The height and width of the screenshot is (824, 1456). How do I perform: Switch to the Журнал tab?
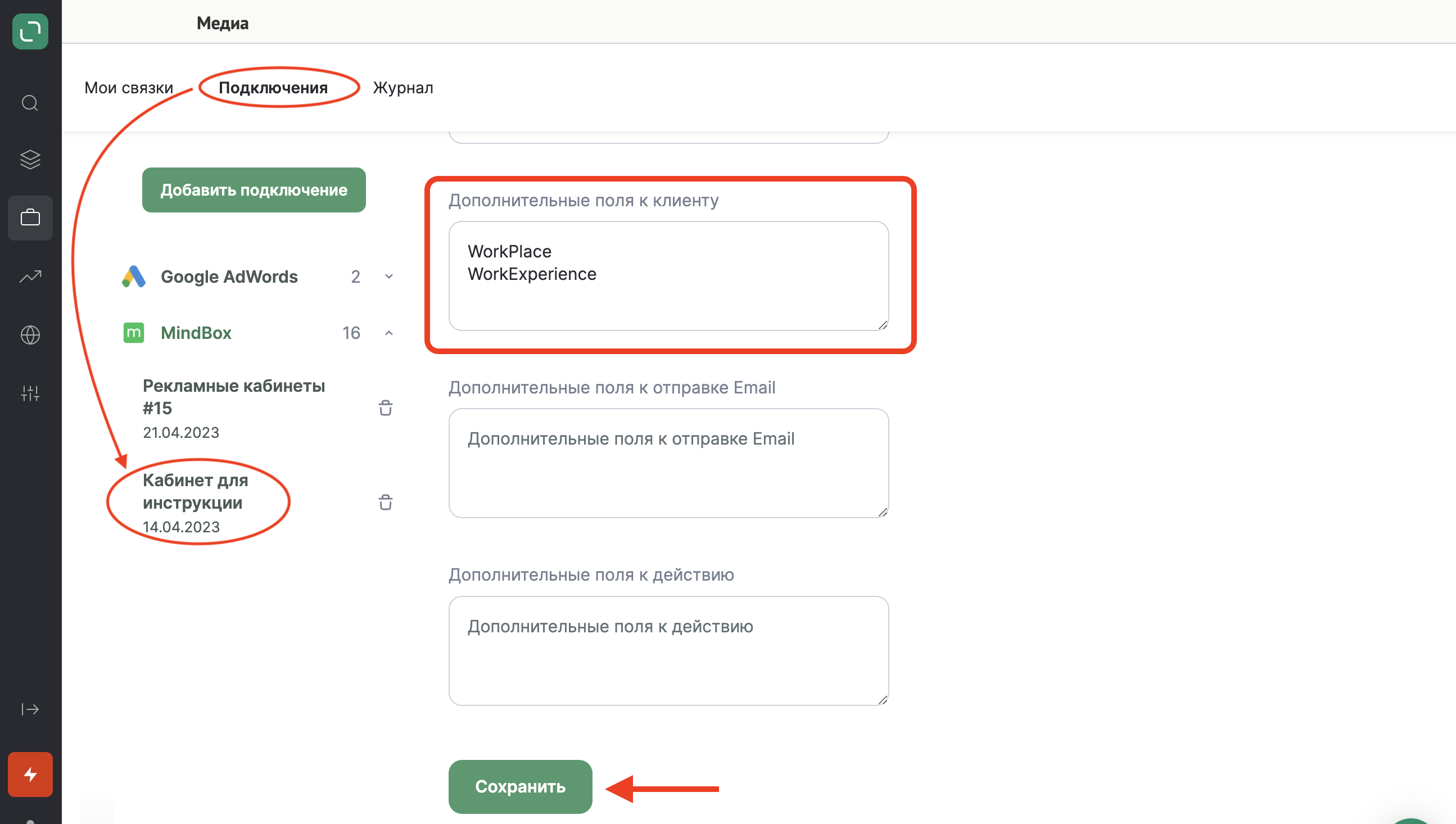(403, 88)
